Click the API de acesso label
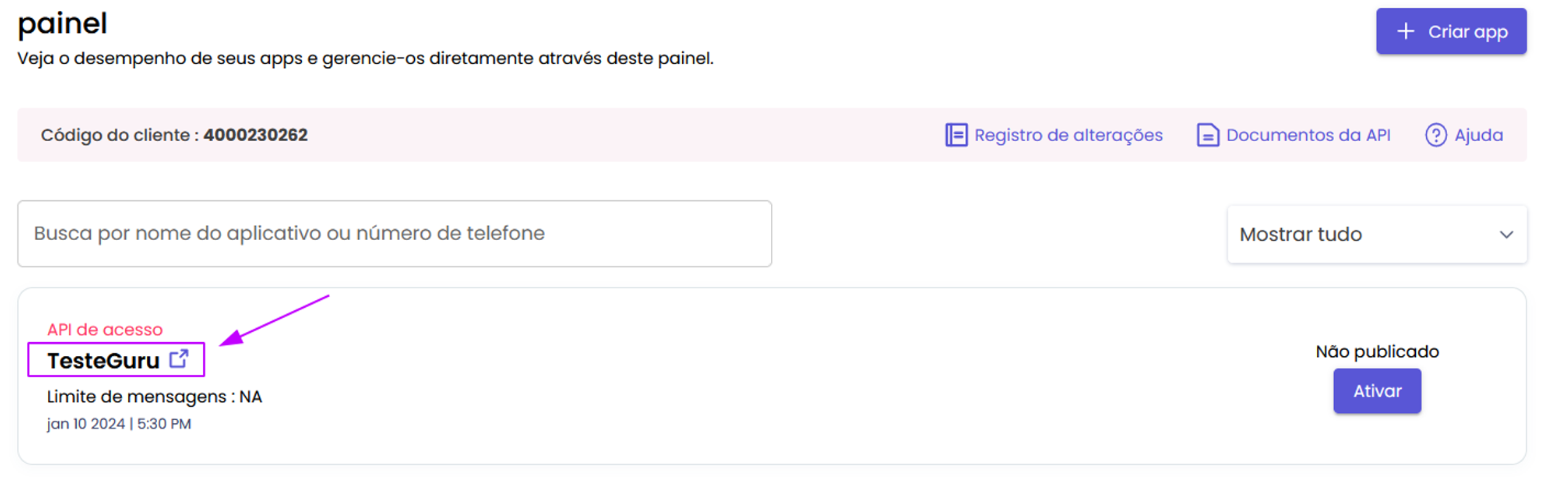The width and height of the screenshot is (1543, 479). [105, 329]
